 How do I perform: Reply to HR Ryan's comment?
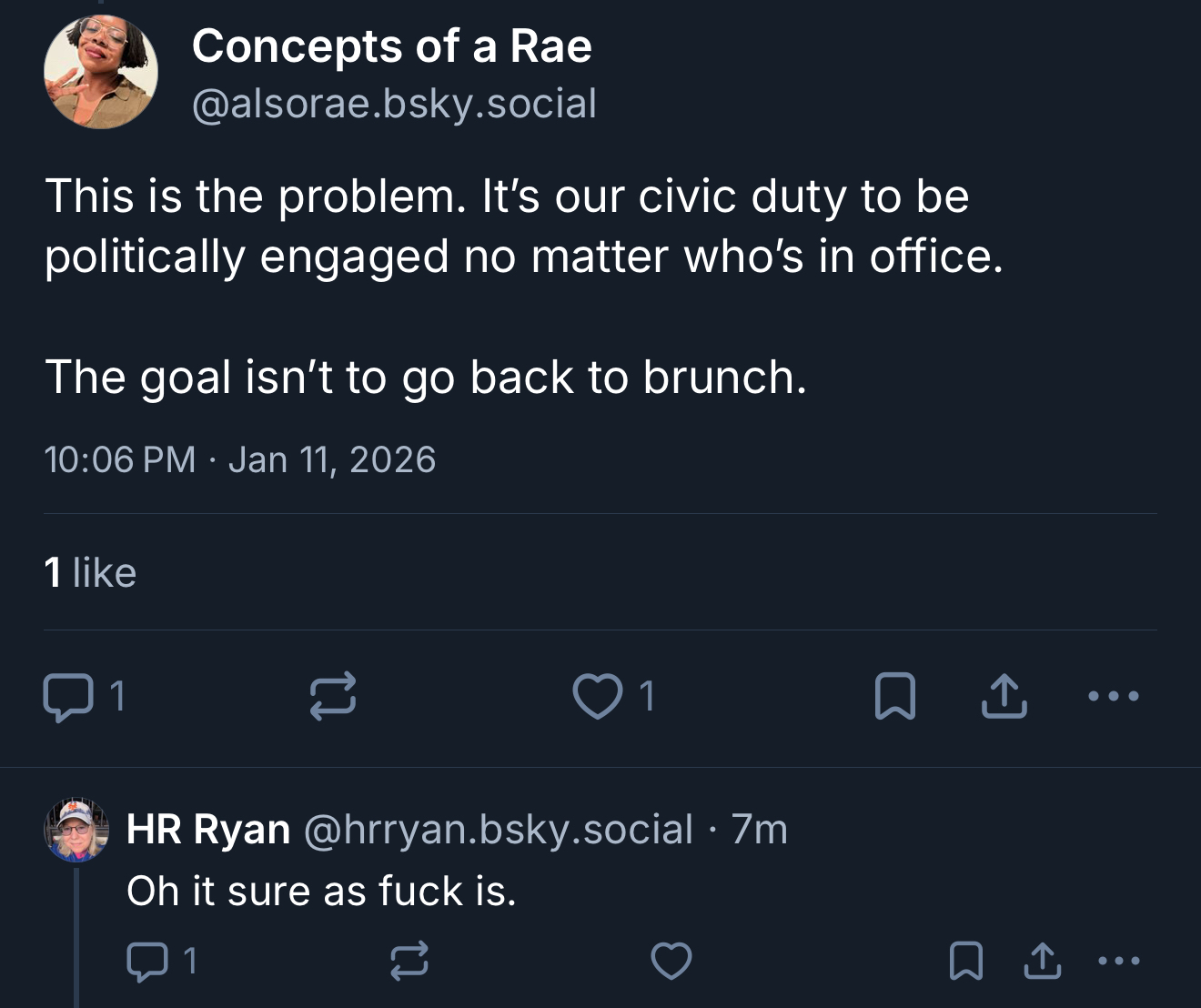[x=147, y=962]
